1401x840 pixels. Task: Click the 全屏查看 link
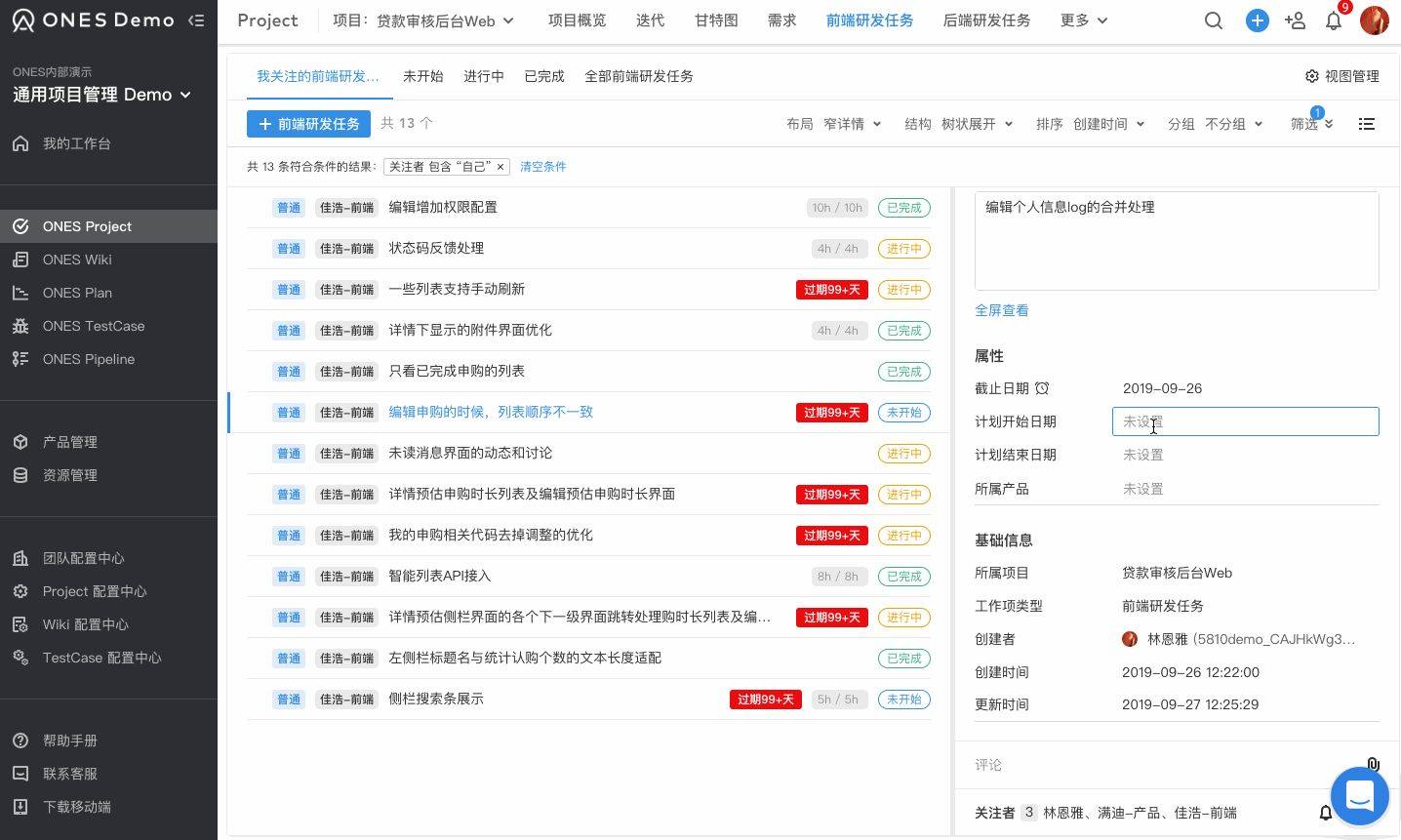click(1001, 310)
